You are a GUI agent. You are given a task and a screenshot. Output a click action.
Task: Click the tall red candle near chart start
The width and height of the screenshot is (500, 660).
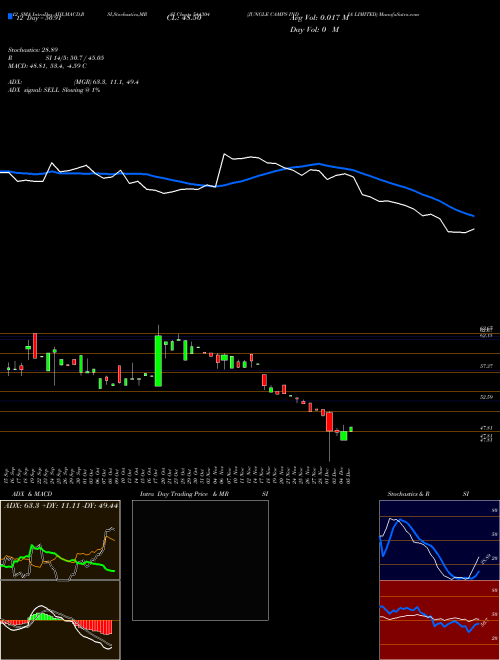[x=35, y=346]
